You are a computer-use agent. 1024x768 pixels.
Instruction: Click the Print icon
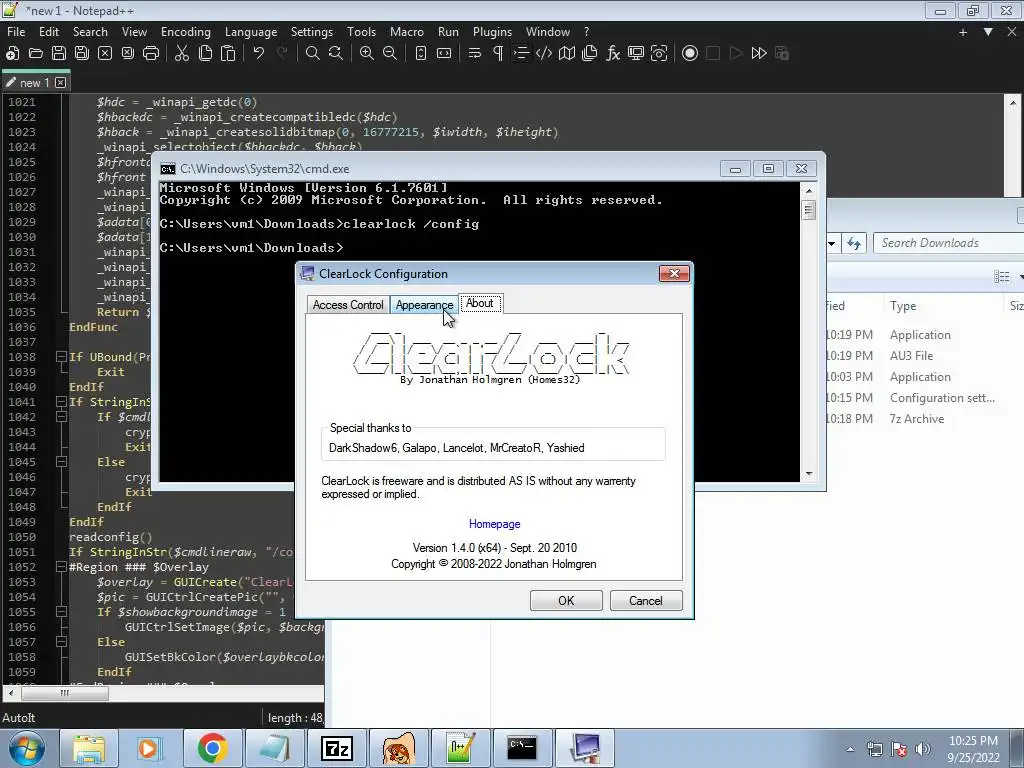tap(151, 54)
